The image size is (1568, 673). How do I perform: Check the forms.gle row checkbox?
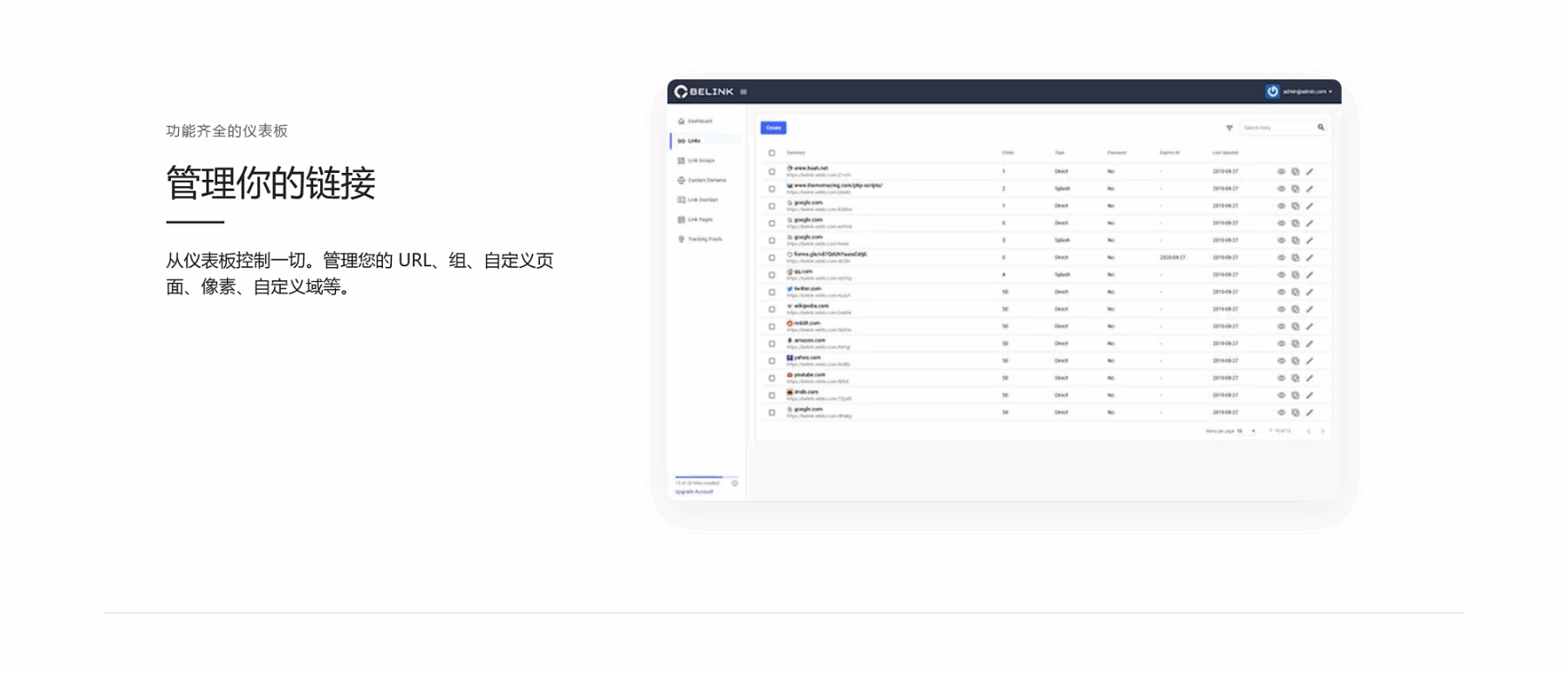[771, 258]
